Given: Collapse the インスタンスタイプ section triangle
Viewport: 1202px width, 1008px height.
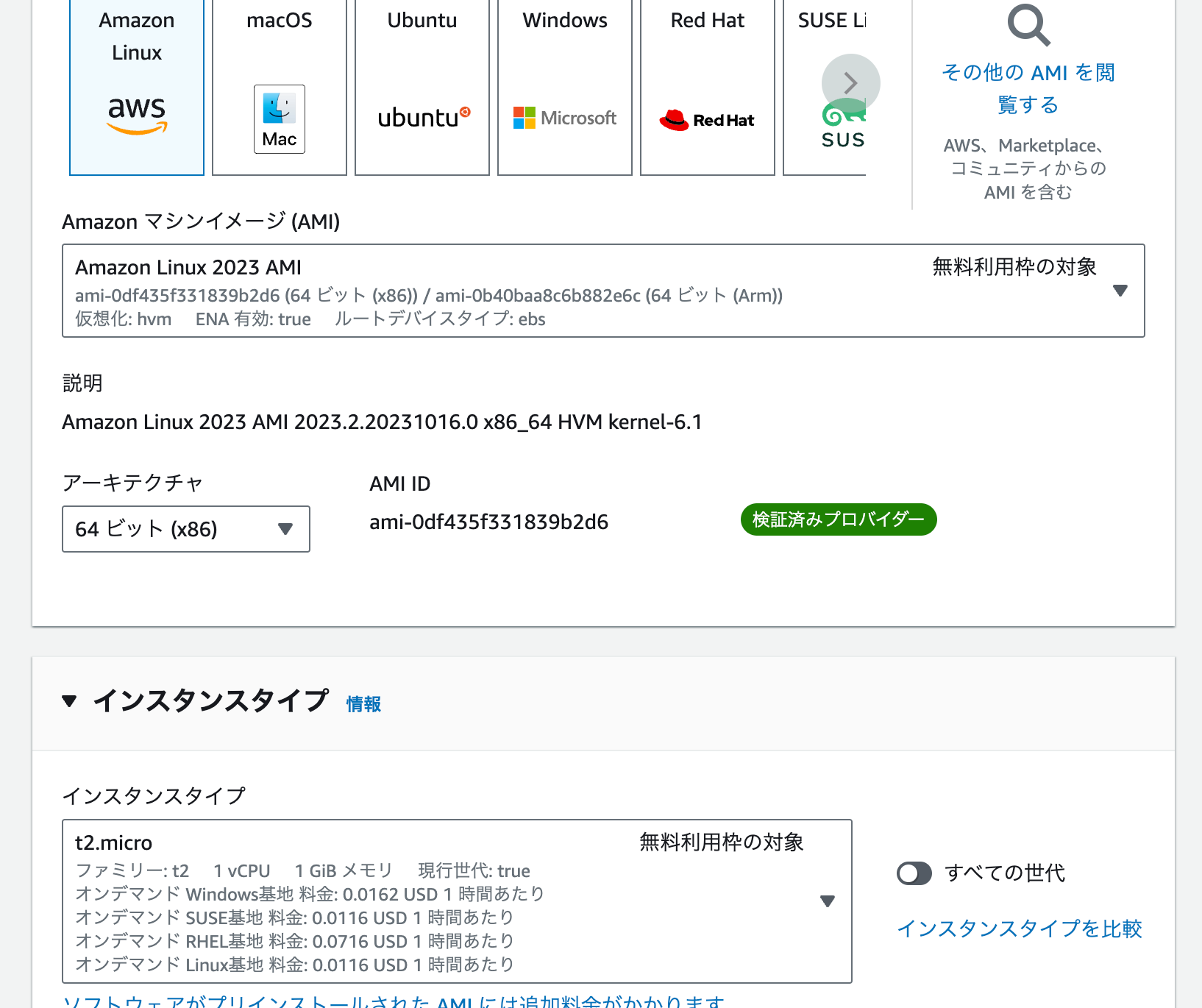Looking at the screenshot, I should coord(70,700).
